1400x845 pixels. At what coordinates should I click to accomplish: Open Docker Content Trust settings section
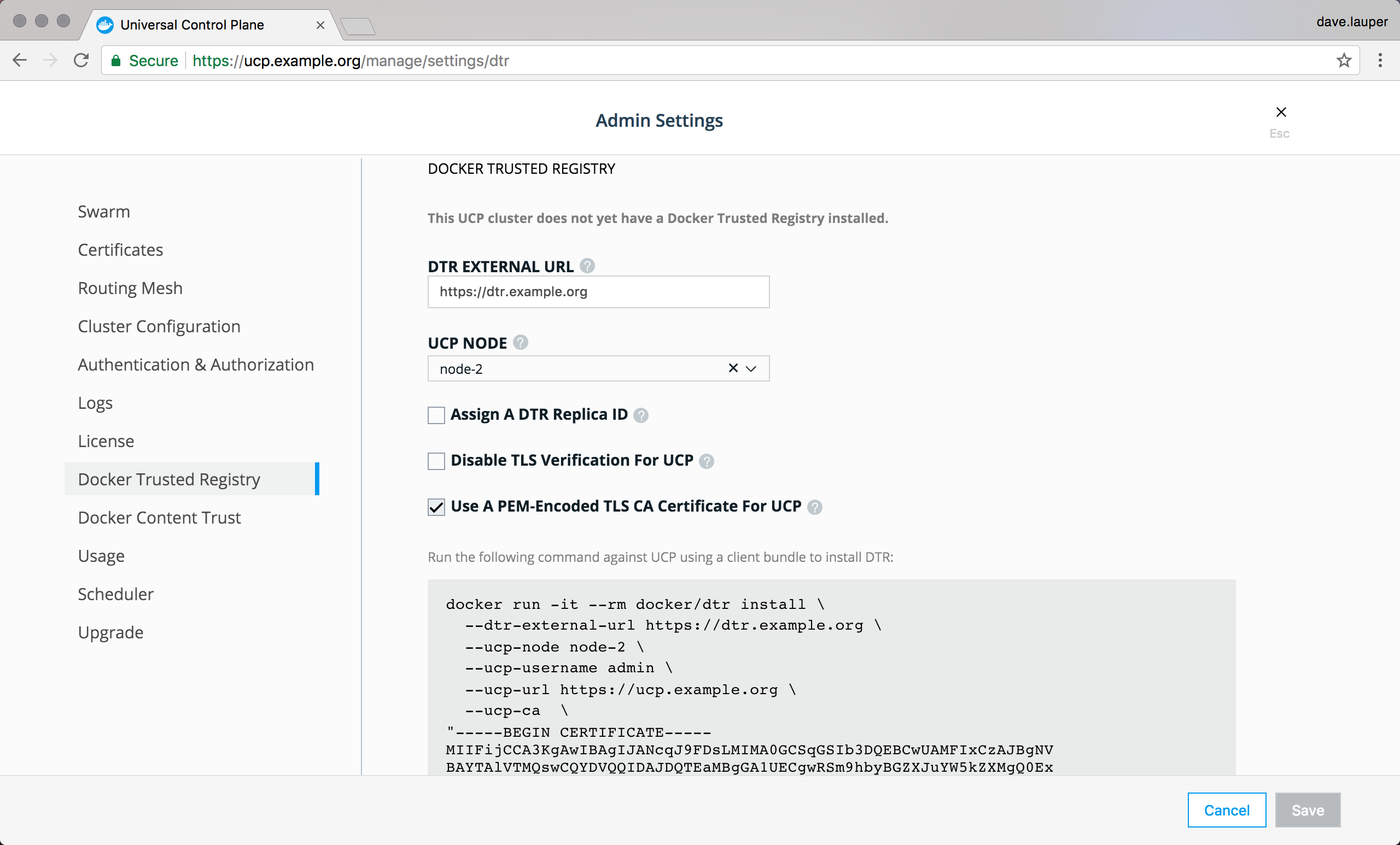[159, 518]
